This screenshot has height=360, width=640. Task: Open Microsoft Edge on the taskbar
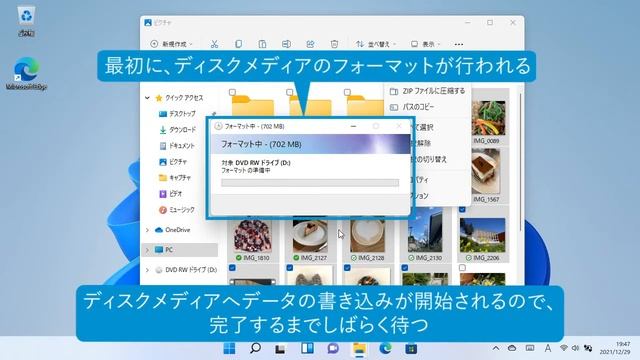tap(385, 348)
